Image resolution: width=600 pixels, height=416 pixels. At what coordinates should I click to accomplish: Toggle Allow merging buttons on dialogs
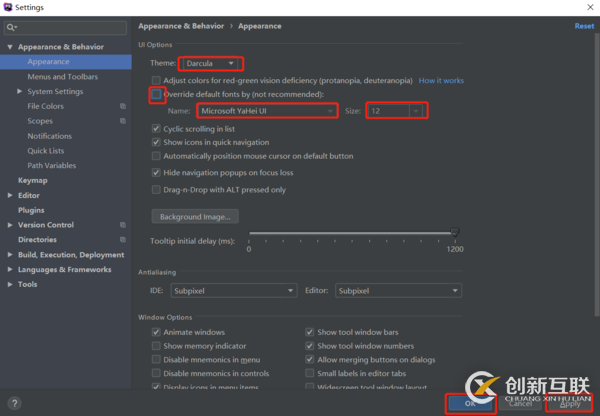click(310, 360)
